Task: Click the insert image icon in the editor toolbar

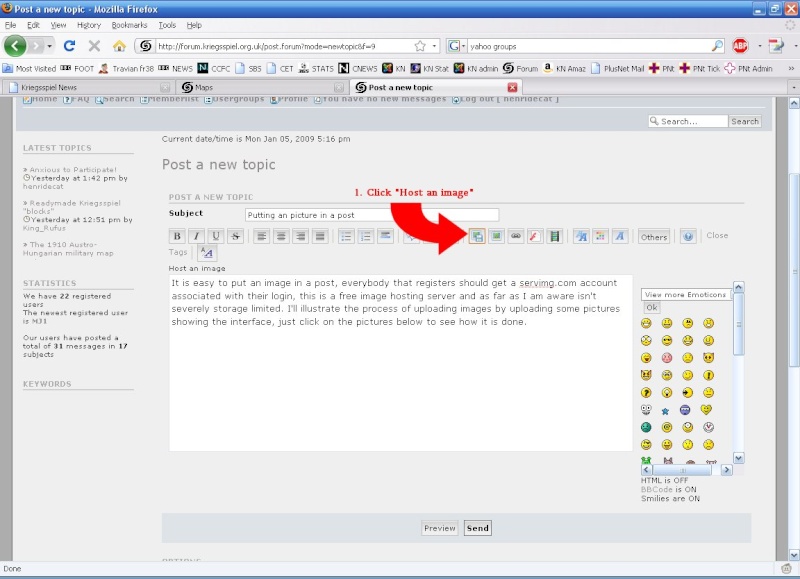Action: point(496,236)
